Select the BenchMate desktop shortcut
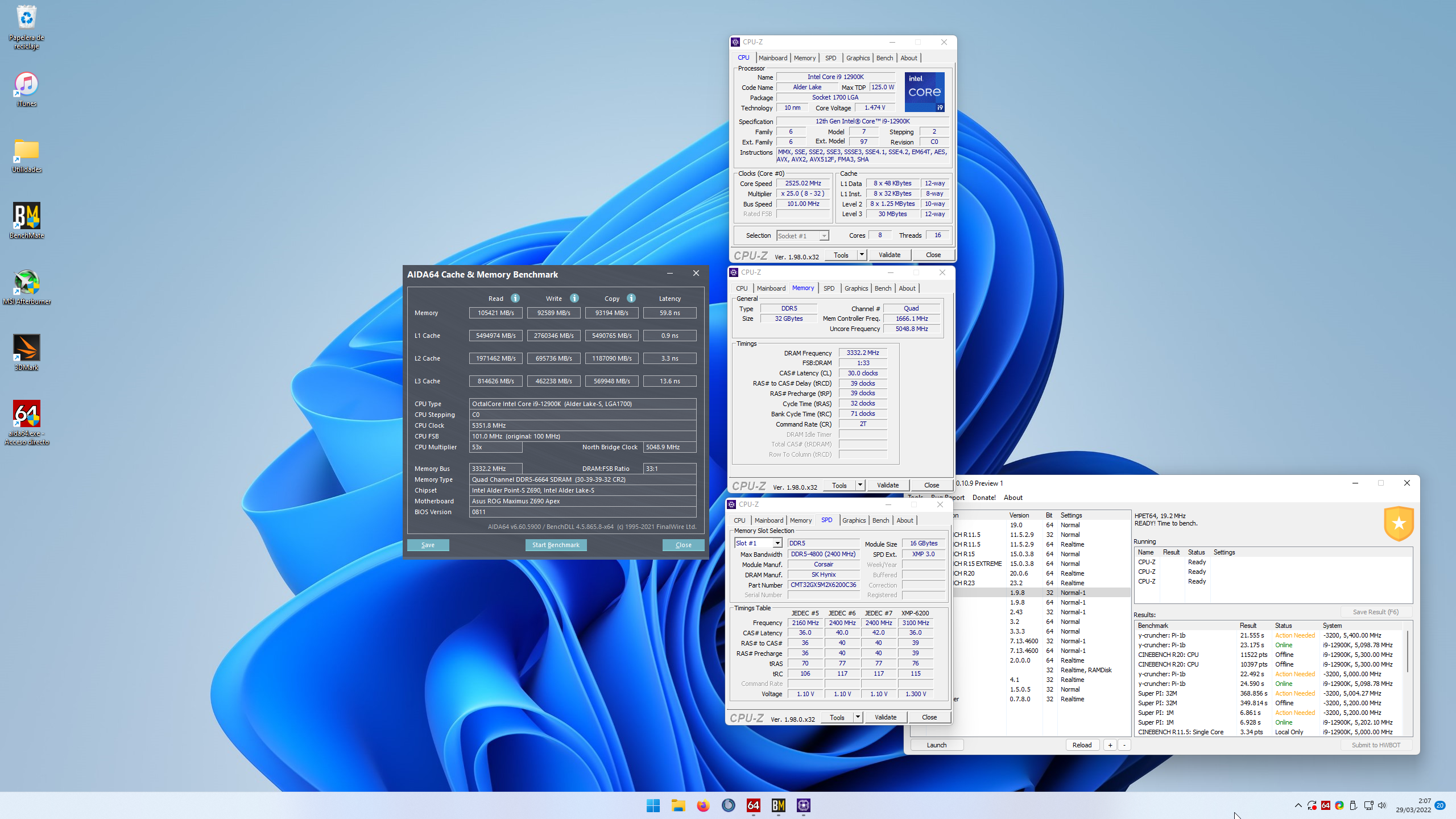This screenshot has width=1456, height=819. point(26,221)
